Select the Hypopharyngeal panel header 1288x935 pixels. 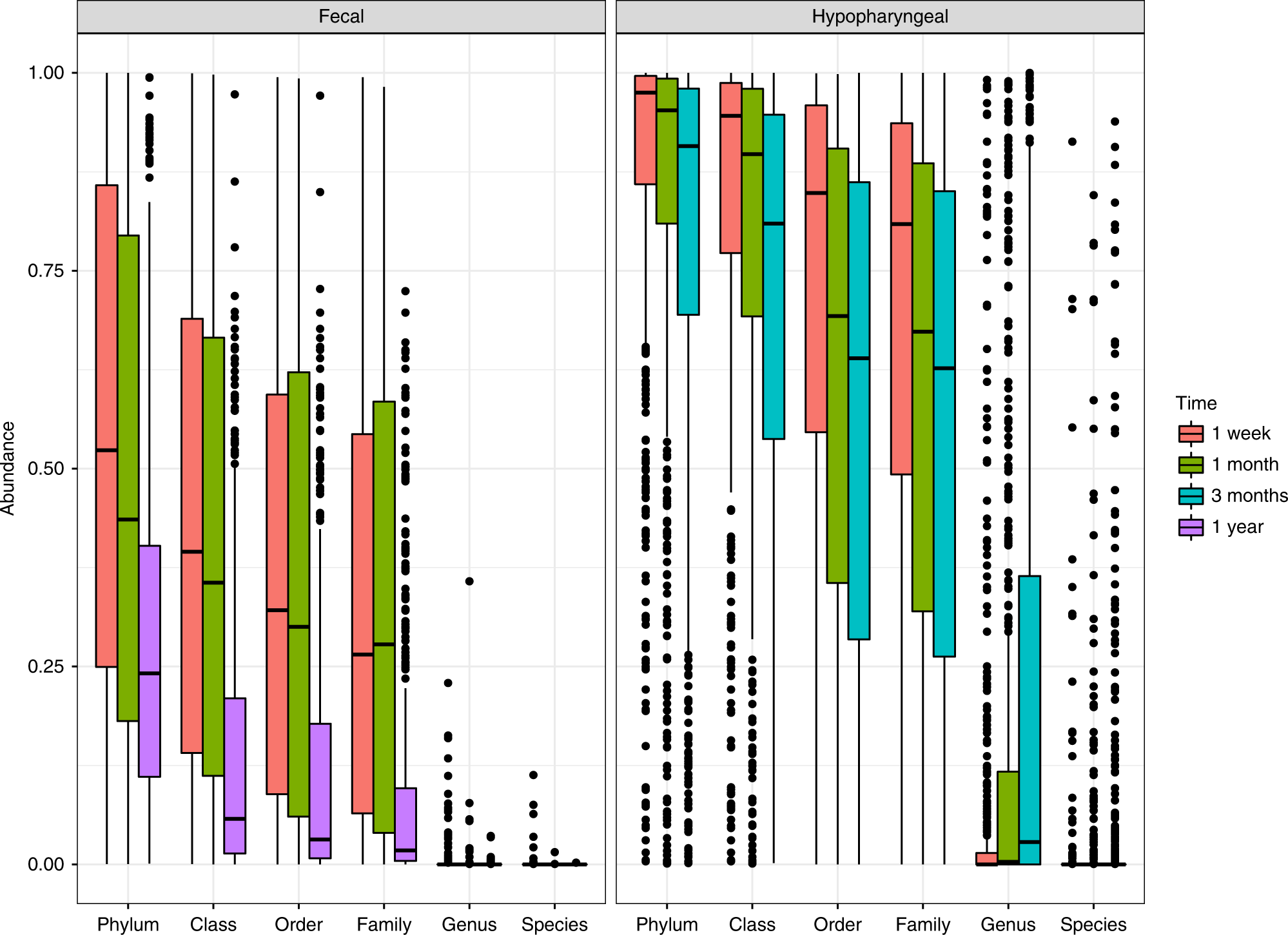[x=879, y=17]
